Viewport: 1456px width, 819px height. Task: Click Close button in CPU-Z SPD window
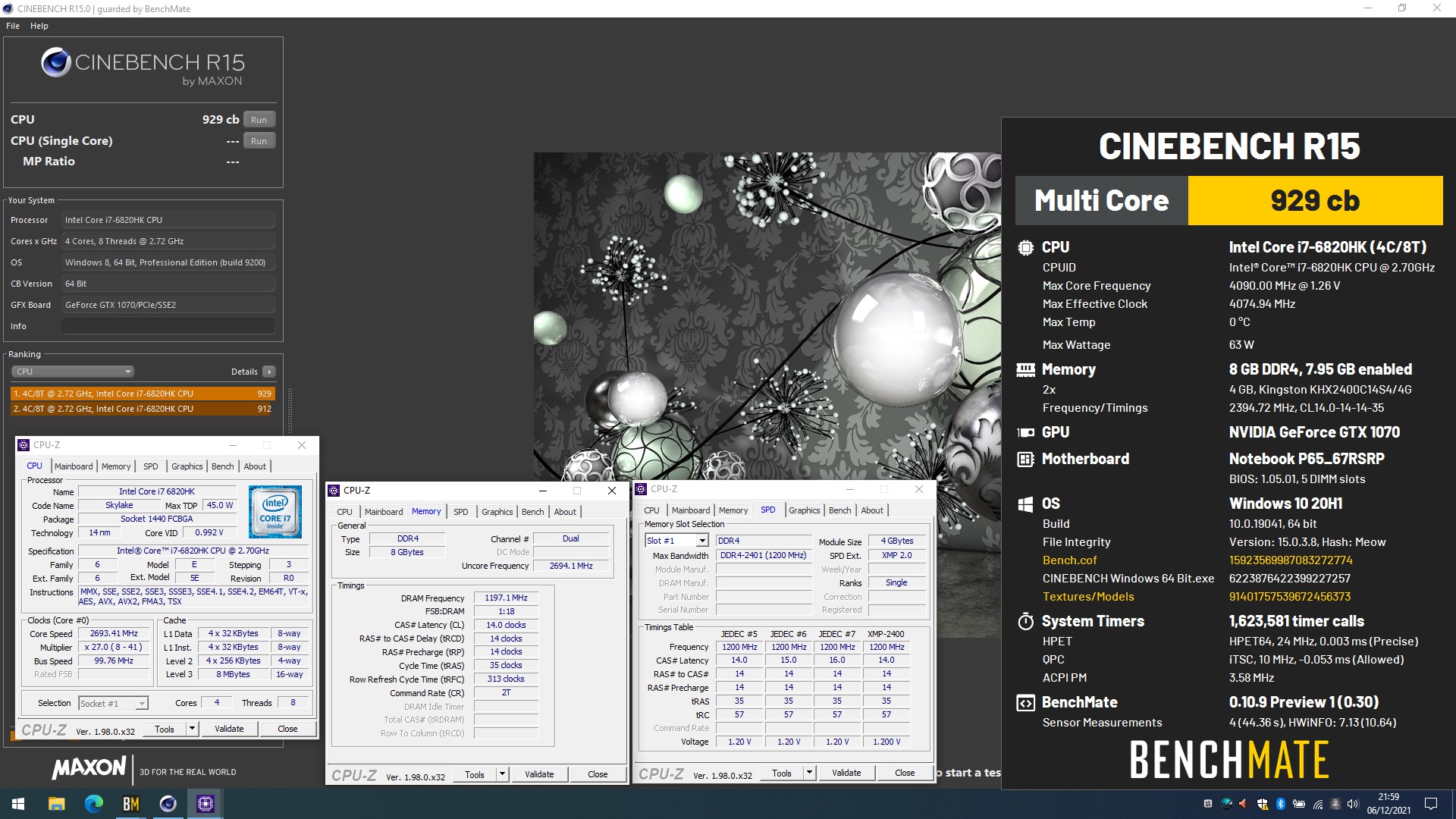(905, 773)
